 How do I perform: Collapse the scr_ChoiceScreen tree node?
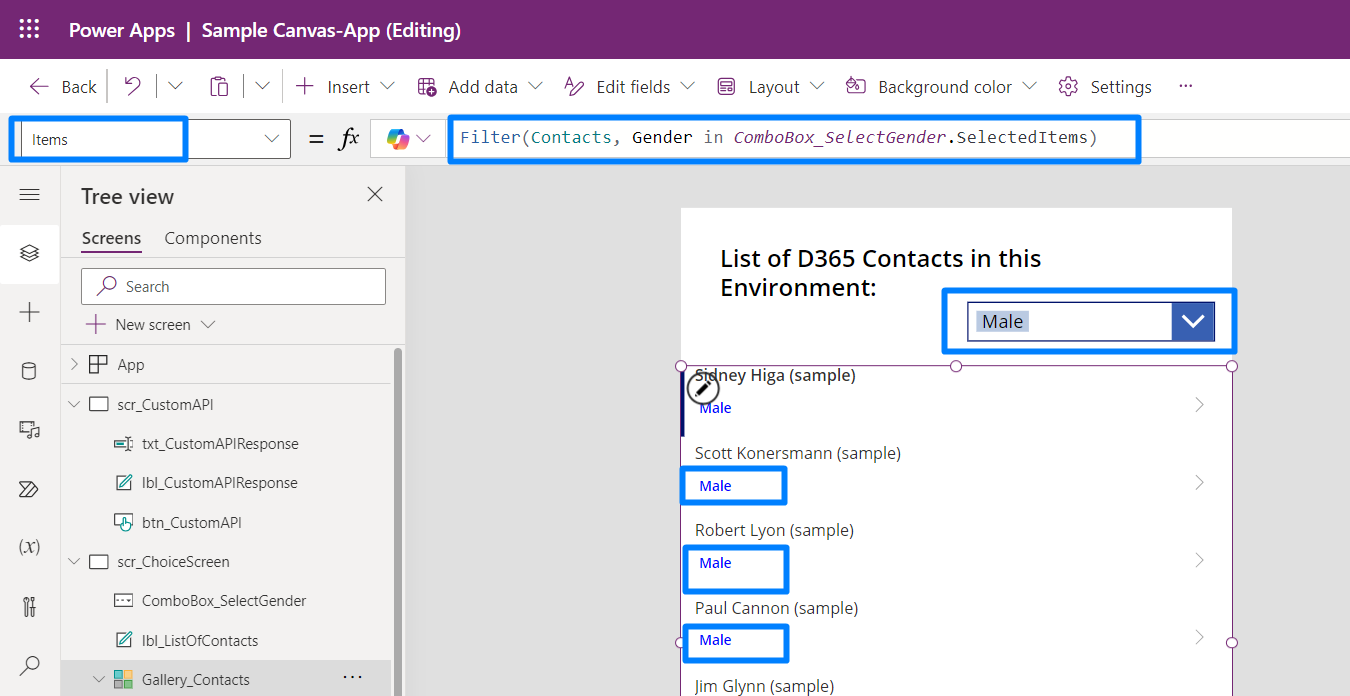(73, 561)
